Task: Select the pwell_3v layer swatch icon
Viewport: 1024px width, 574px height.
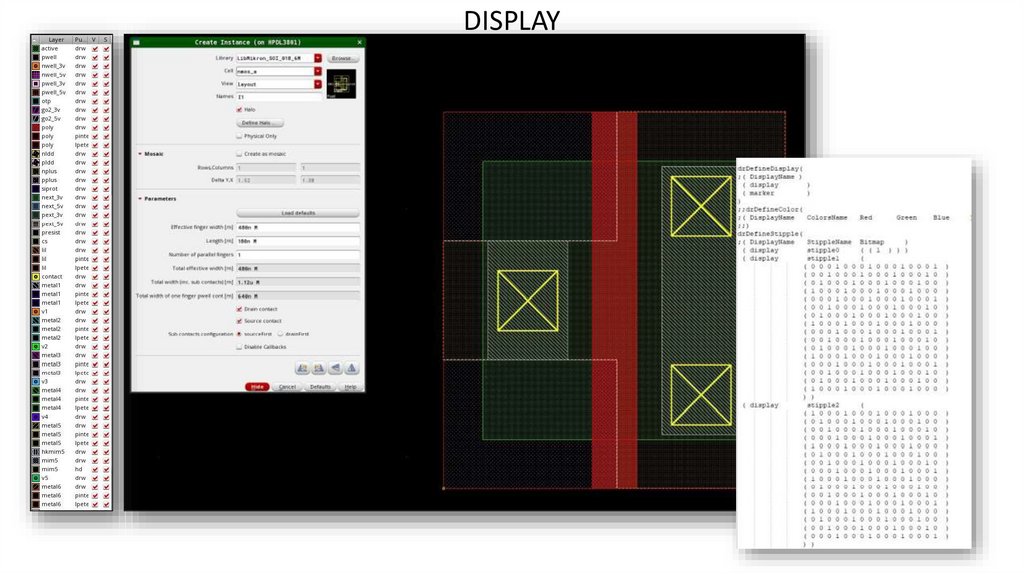Action: click(x=36, y=84)
